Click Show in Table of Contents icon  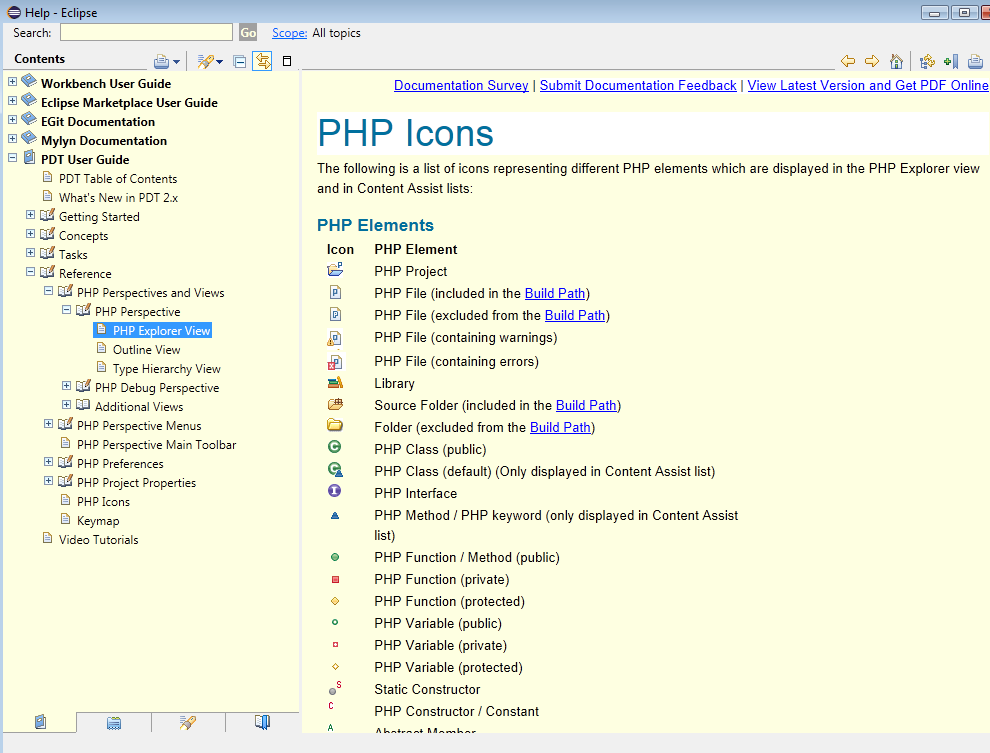tap(927, 61)
